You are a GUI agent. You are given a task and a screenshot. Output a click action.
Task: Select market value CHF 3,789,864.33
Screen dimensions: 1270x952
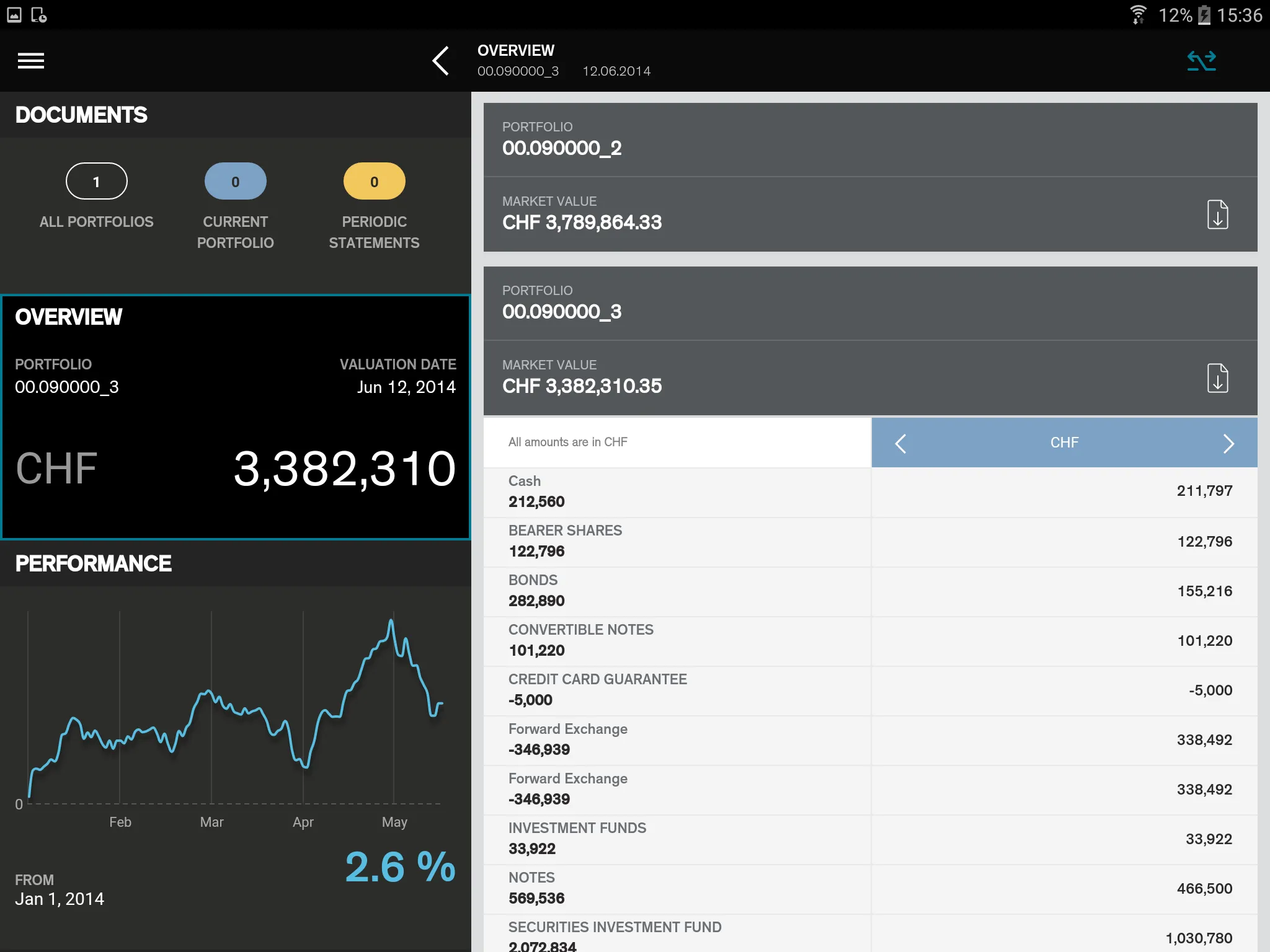pos(582,222)
